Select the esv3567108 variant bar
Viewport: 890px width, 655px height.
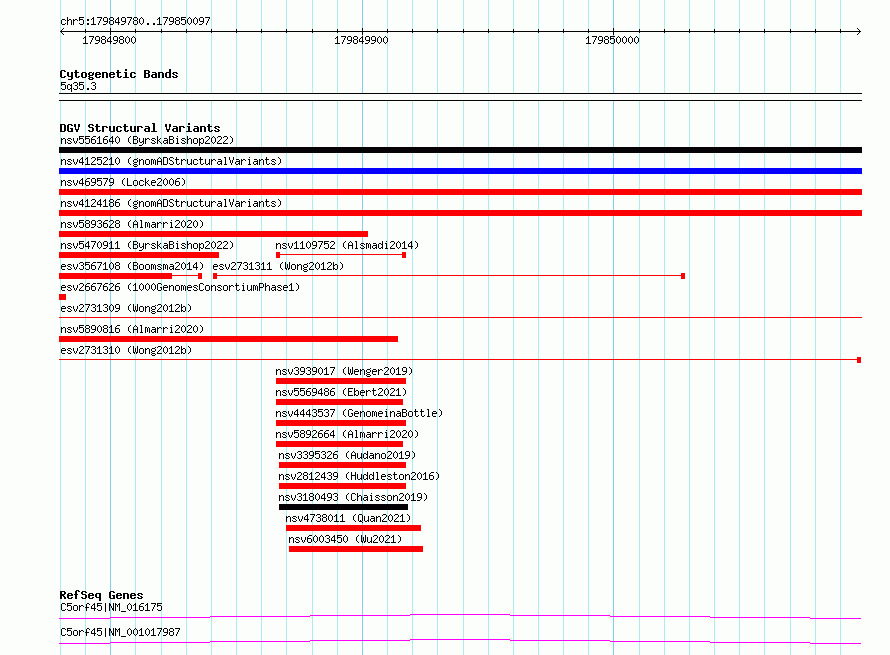coord(131,276)
